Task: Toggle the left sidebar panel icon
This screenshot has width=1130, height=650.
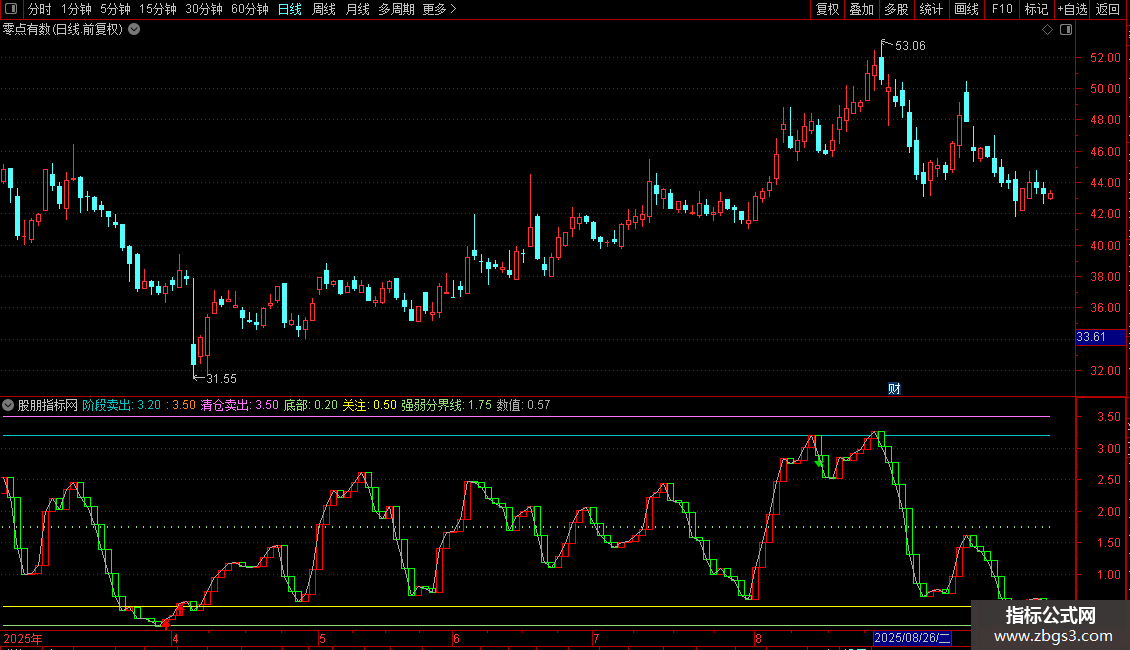Action: [x=11, y=9]
